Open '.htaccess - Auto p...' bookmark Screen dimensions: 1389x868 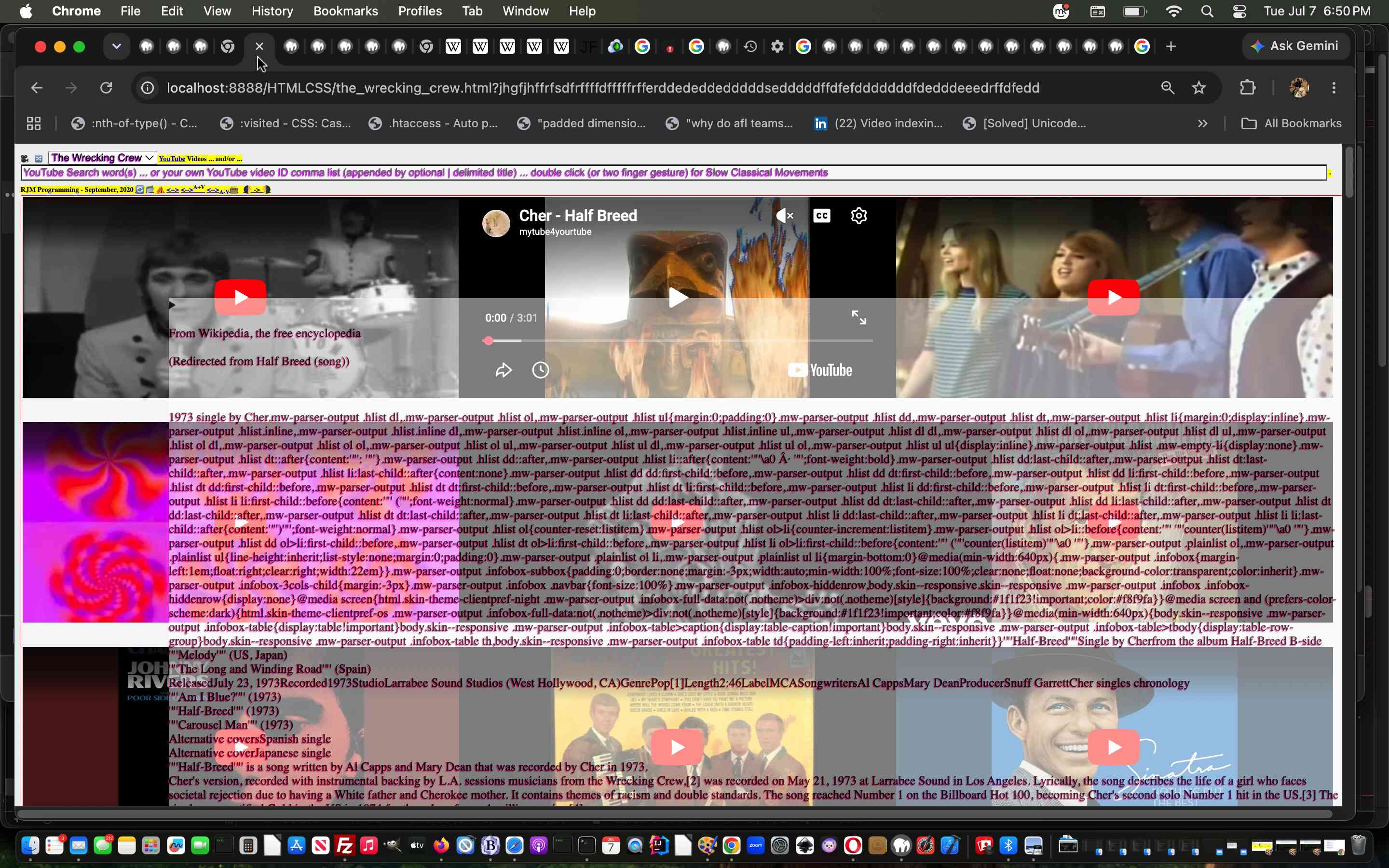pyautogui.click(x=434, y=123)
